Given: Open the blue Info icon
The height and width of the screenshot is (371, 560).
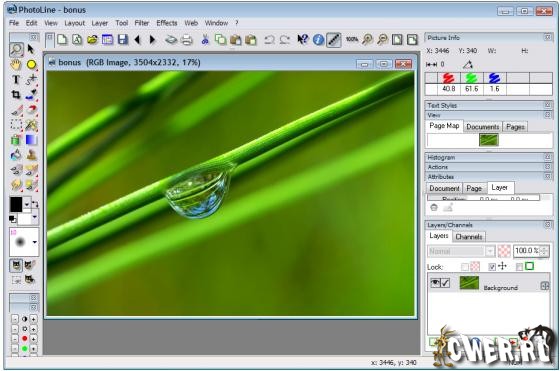Looking at the screenshot, I should pyautogui.click(x=318, y=40).
